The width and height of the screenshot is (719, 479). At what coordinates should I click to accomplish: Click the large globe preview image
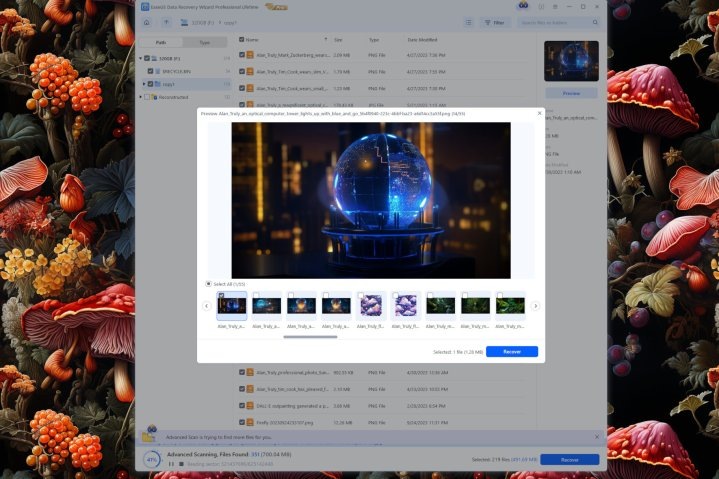371,200
